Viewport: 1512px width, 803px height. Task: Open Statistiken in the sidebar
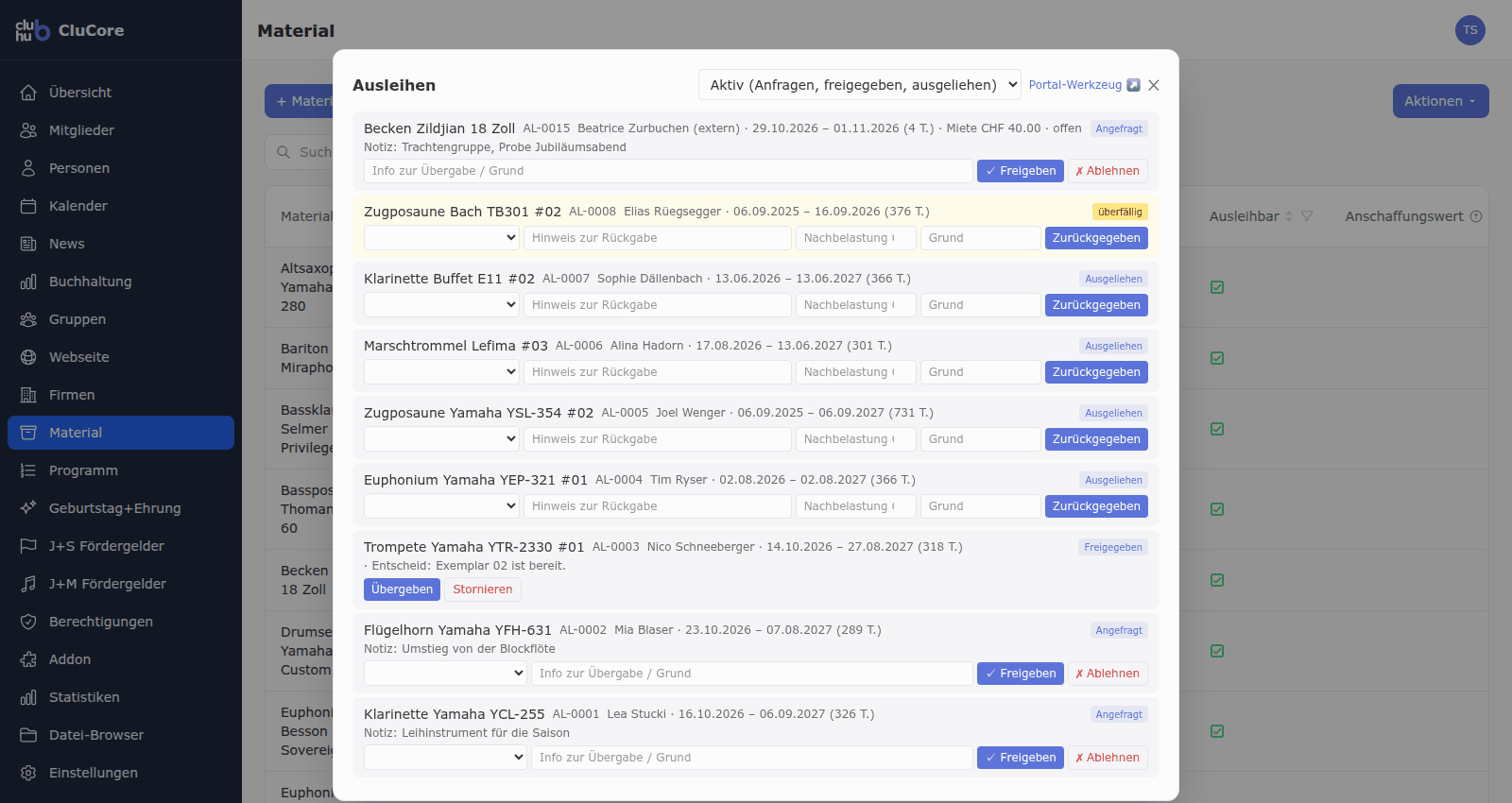84,697
